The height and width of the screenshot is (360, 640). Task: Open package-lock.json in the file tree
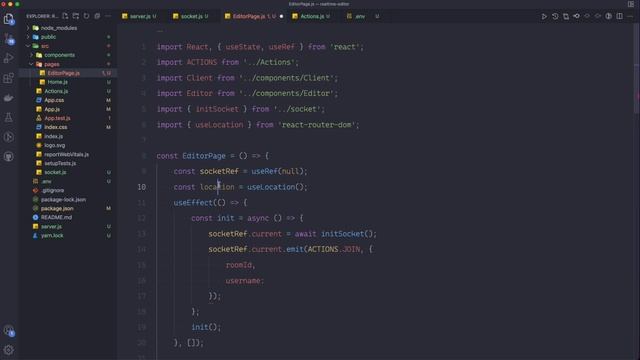(63, 199)
